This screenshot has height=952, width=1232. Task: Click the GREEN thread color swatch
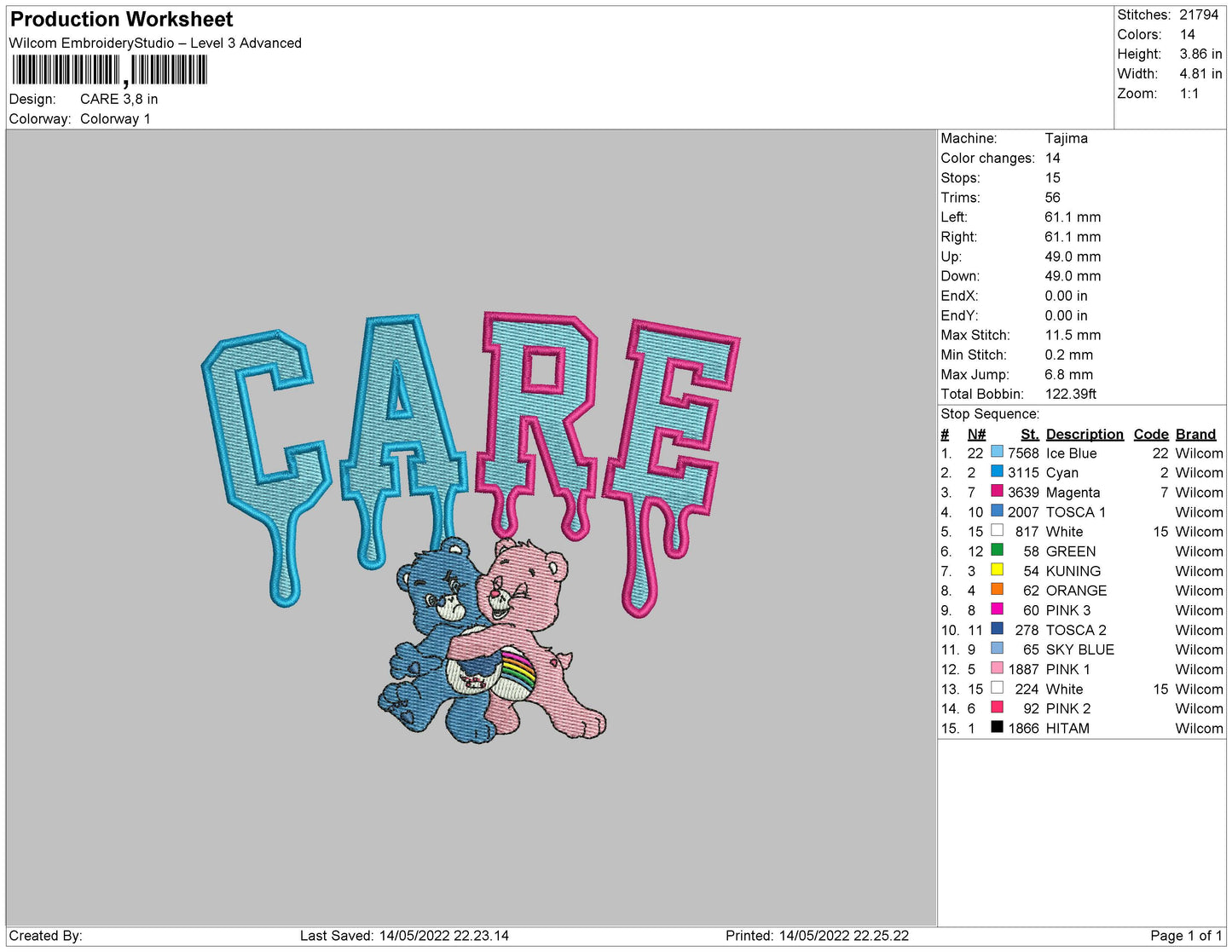[x=997, y=550]
